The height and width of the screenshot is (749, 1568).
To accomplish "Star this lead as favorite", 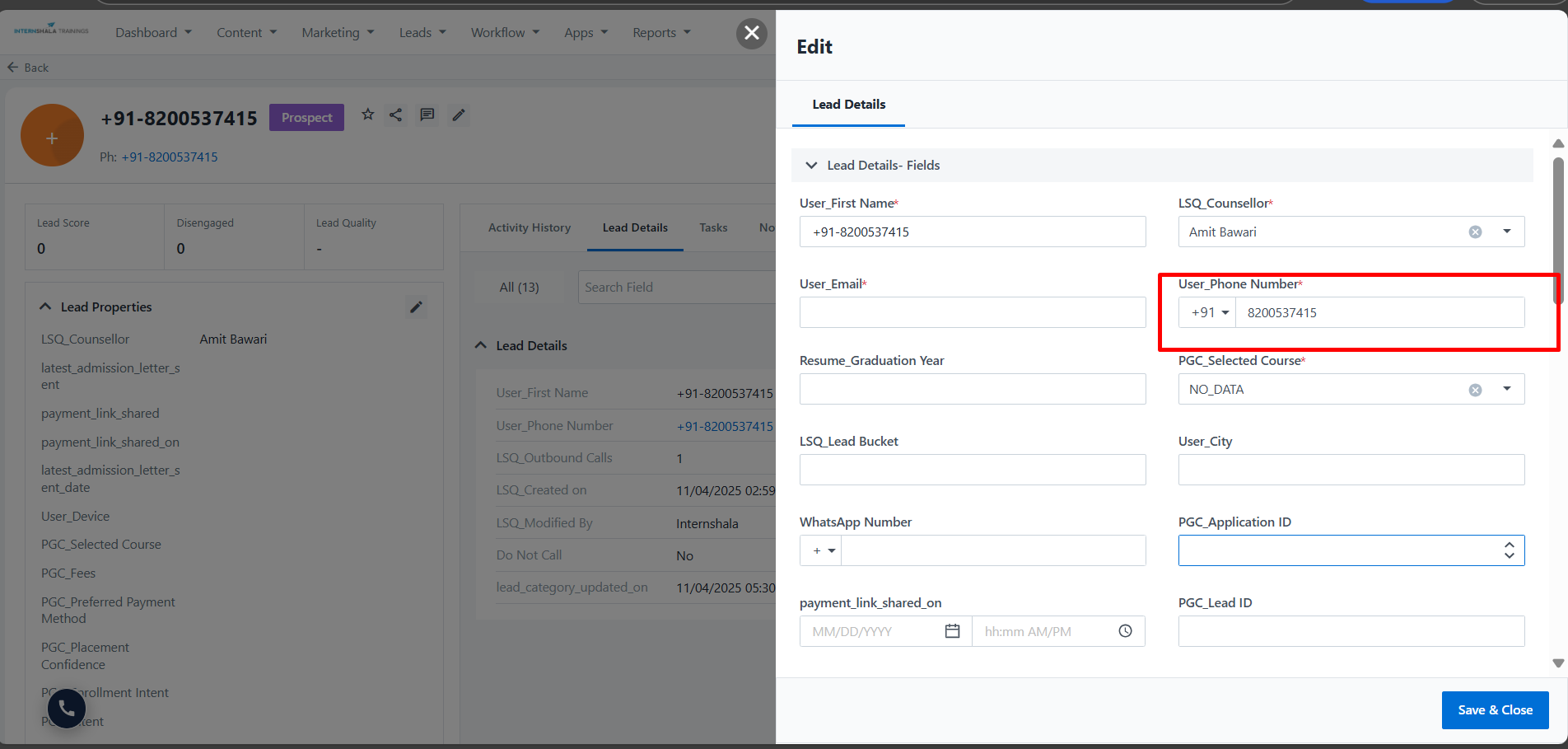I will pos(368,115).
